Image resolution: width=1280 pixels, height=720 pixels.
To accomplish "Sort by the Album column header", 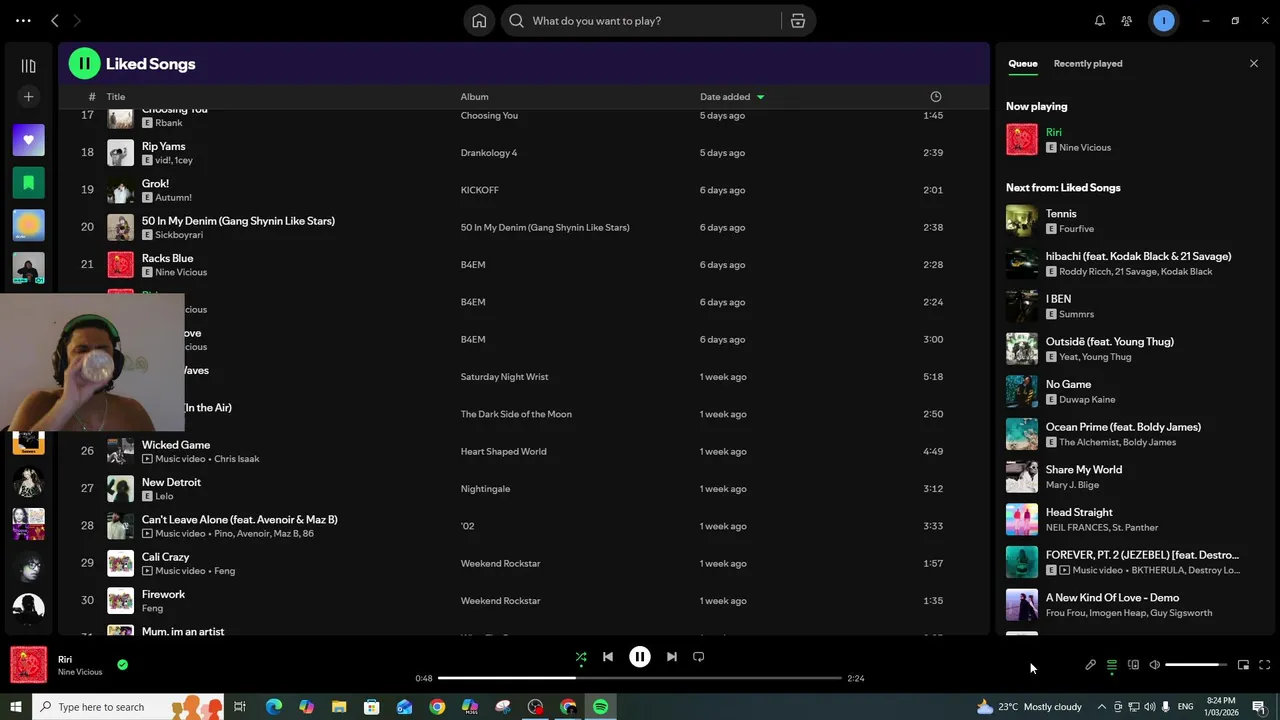I will (474, 97).
